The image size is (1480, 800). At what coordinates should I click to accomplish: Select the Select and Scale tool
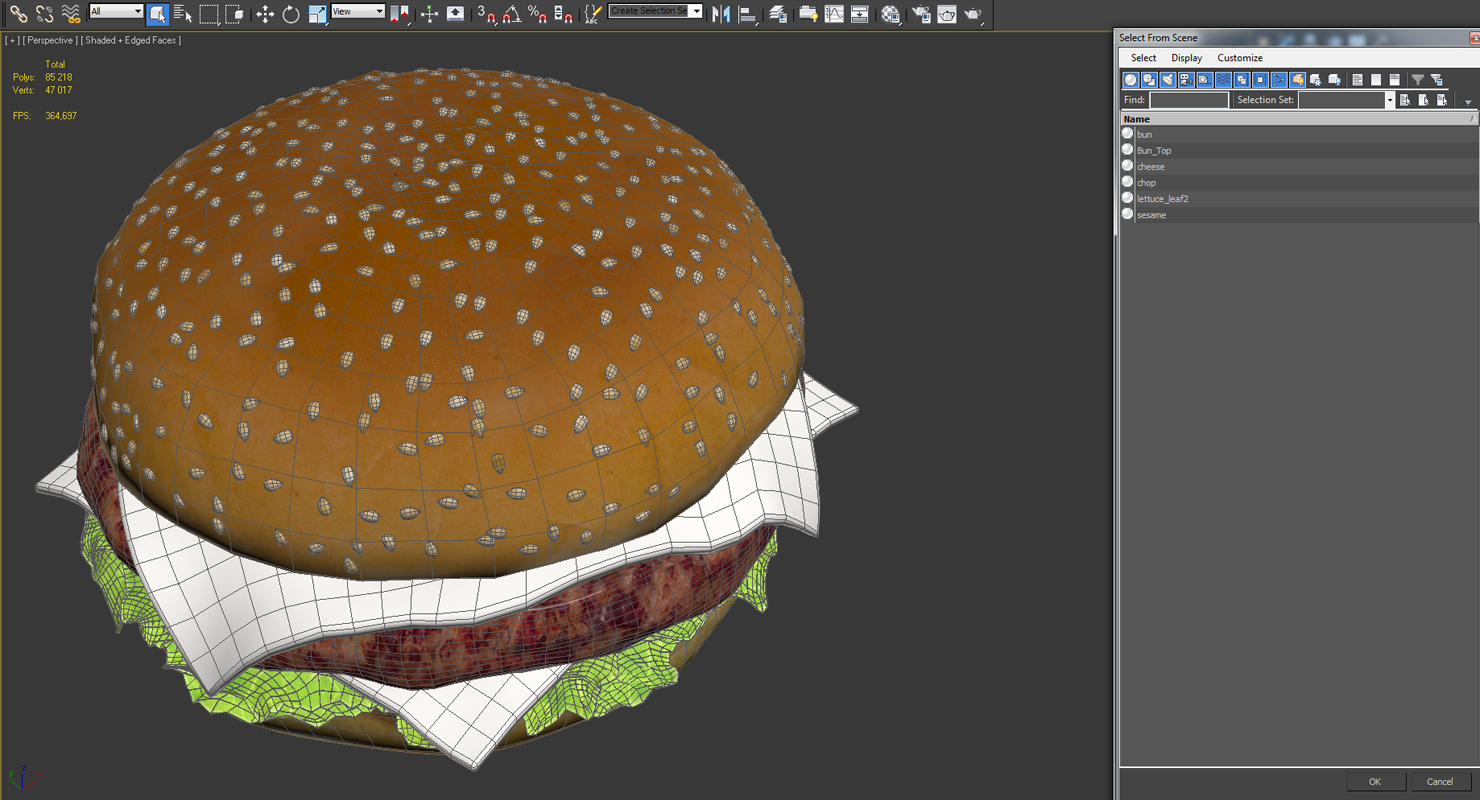click(x=317, y=14)
